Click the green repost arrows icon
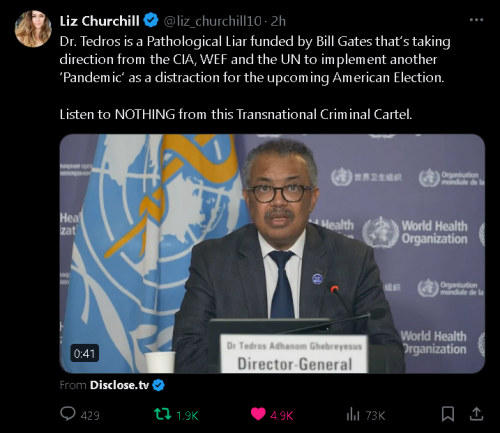500x433 pixels. pyautogui.click(x=163, y=414)
